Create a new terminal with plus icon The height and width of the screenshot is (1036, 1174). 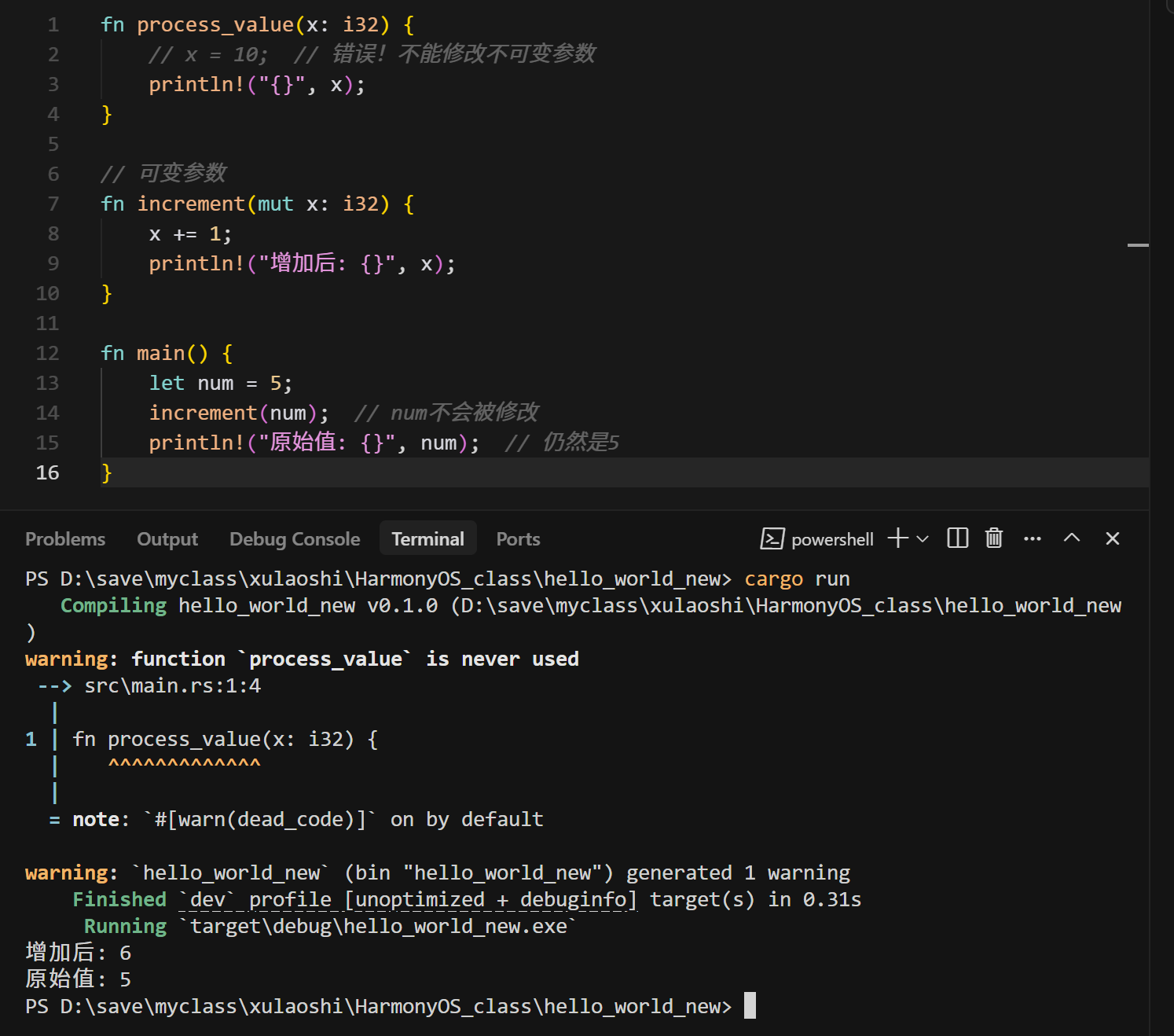897,538
